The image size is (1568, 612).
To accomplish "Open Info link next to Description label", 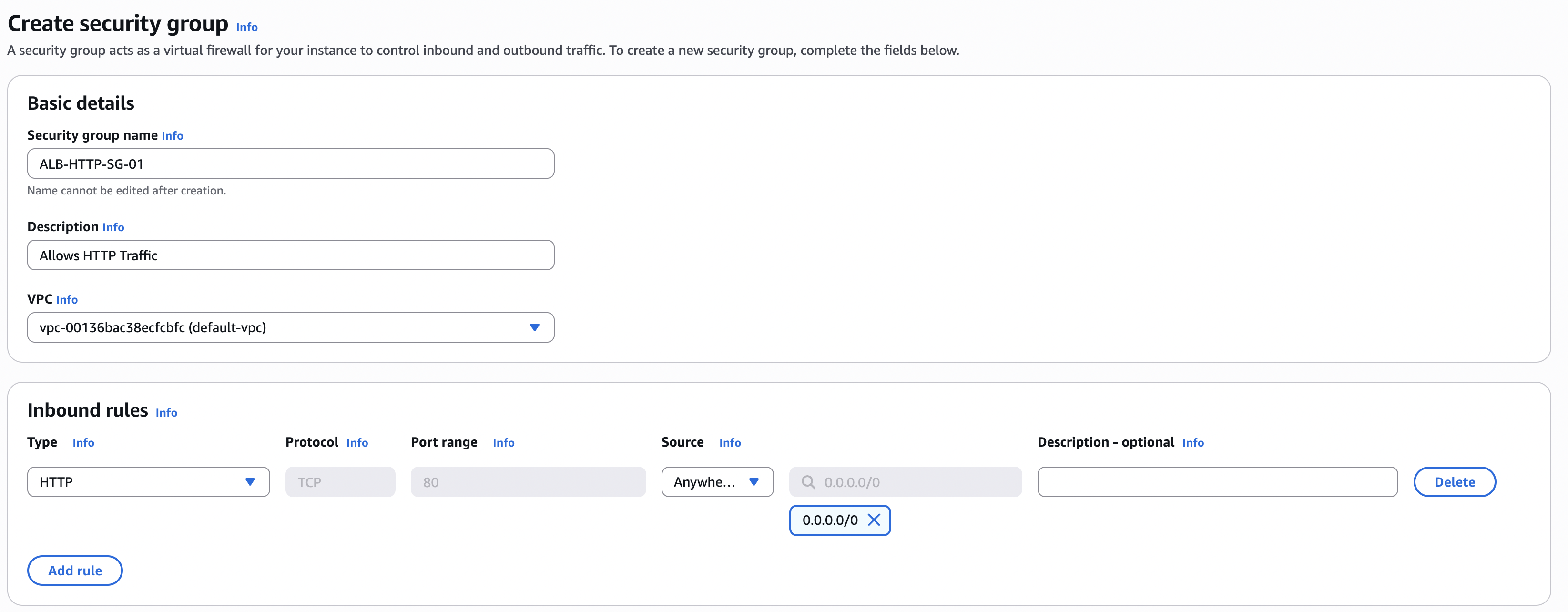I will [113, 227].
